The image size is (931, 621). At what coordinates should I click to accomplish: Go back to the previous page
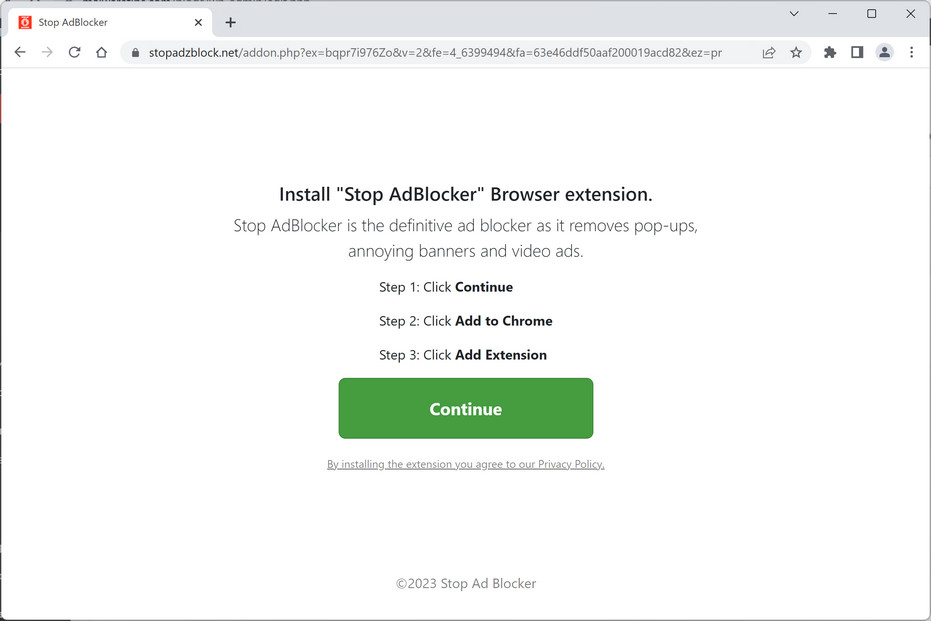pos(20,52)
